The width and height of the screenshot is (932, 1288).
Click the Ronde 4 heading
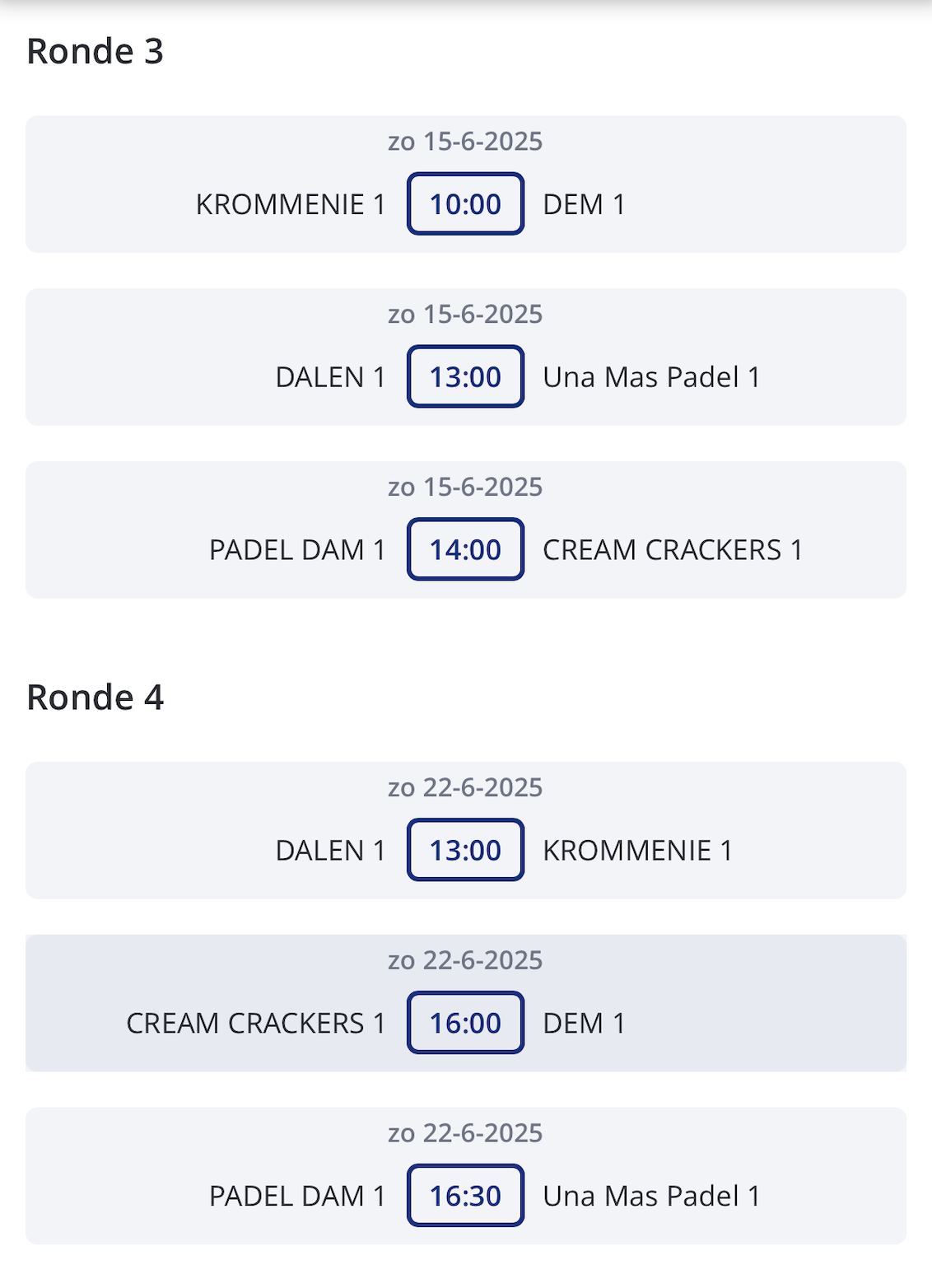pyautogui.click(x=96, y=698)
